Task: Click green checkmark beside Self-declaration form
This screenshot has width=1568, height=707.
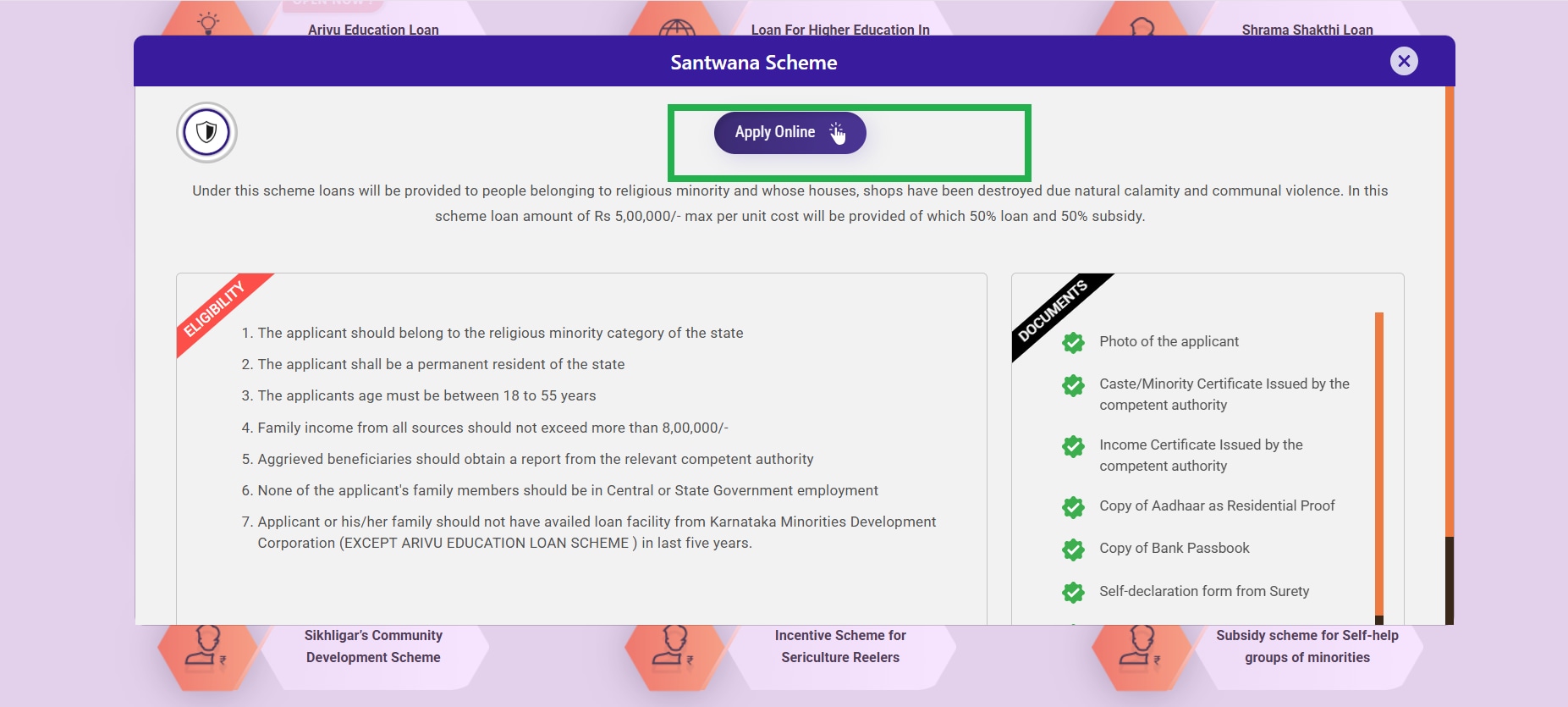Action: [x=1073, y=592]
